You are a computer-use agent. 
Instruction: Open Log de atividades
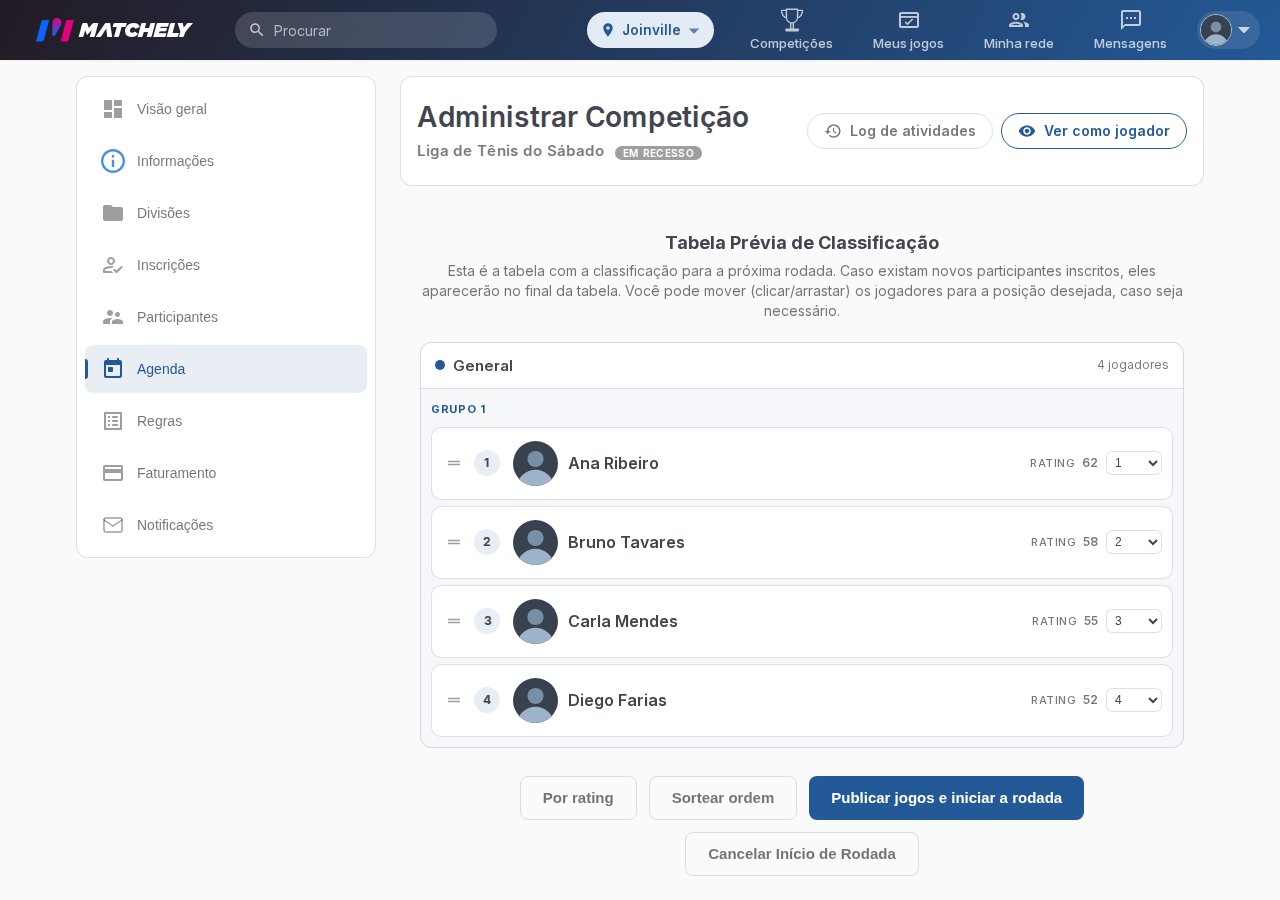click(x=900, y=131)
